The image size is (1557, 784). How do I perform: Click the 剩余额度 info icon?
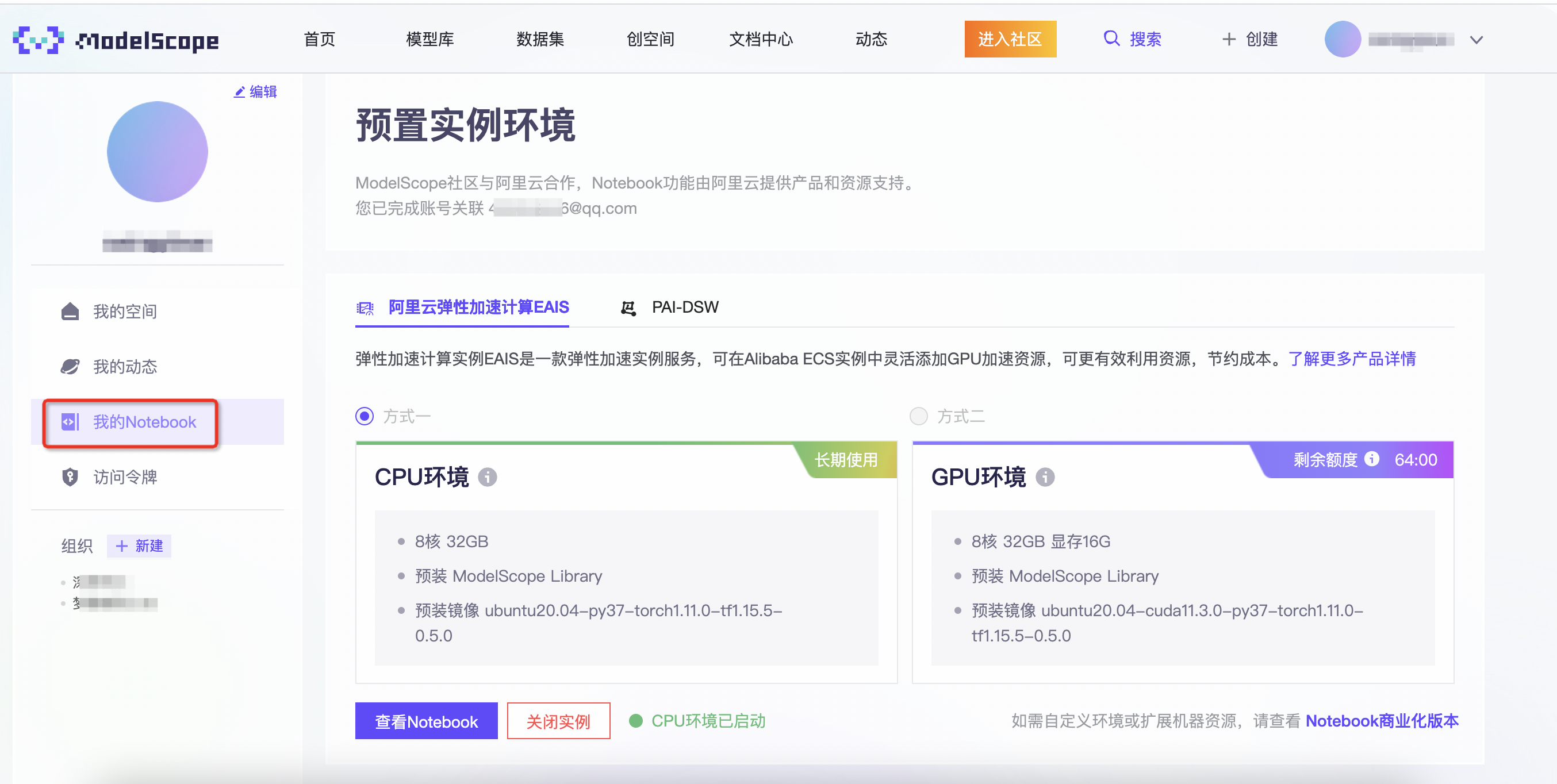1372,459
